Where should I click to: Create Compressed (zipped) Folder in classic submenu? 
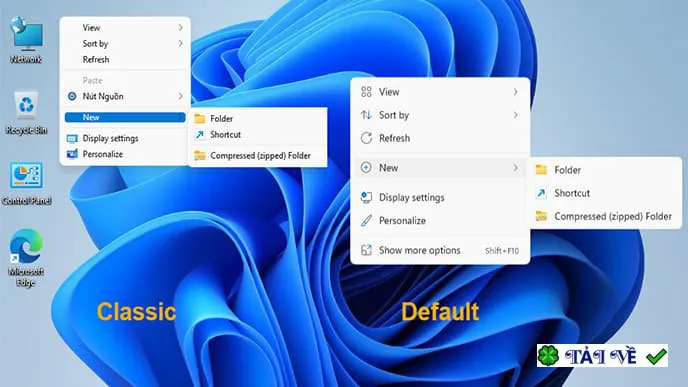point(258,155)
